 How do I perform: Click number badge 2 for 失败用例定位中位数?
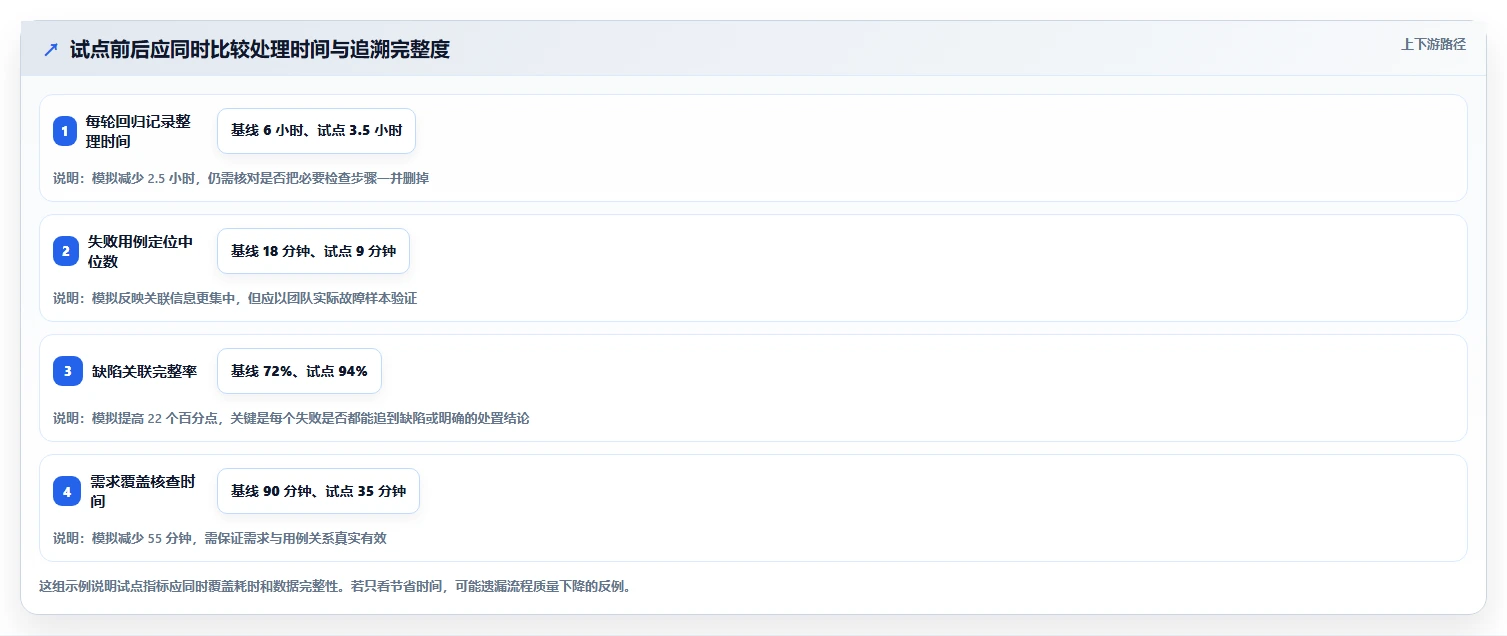tap(66, 251)
